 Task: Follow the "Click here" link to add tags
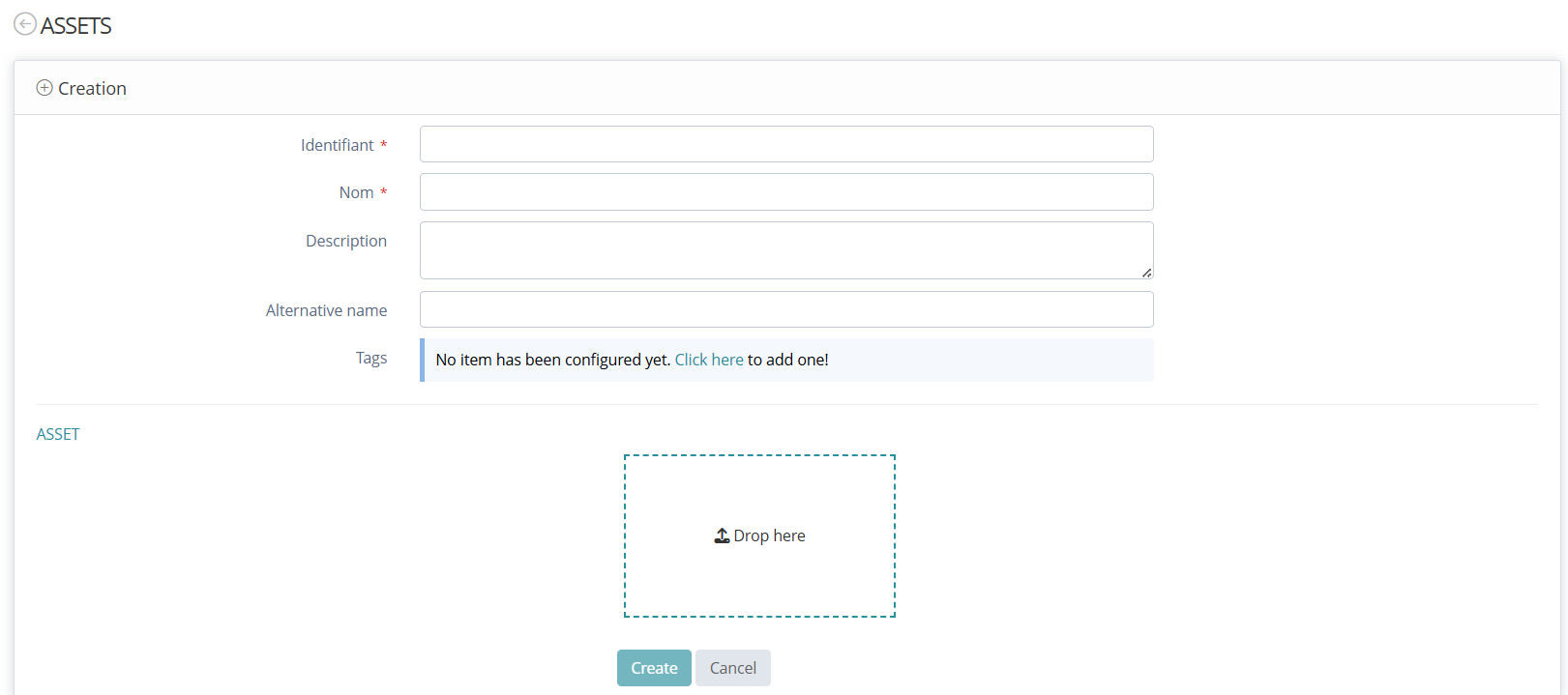pyautogui.click(x=709, y=360)
